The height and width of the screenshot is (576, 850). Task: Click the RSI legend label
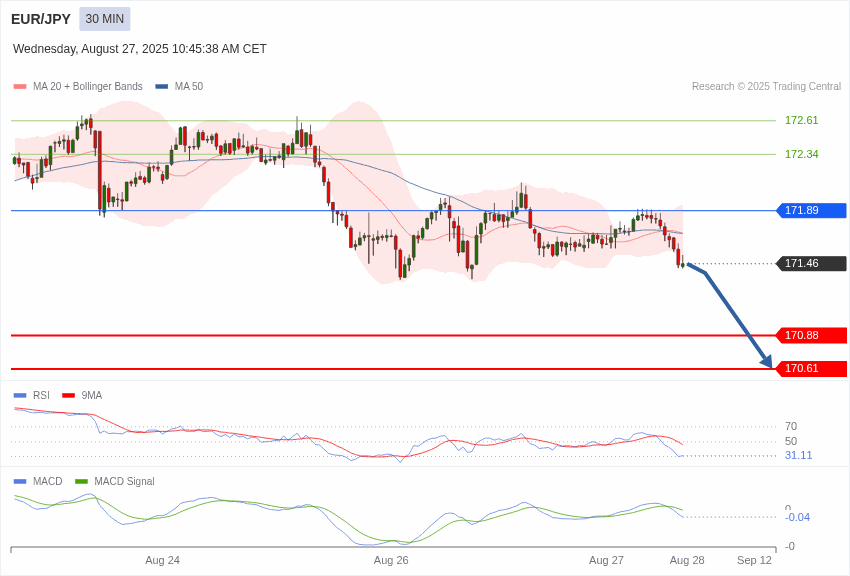click(x=41, y=396)
